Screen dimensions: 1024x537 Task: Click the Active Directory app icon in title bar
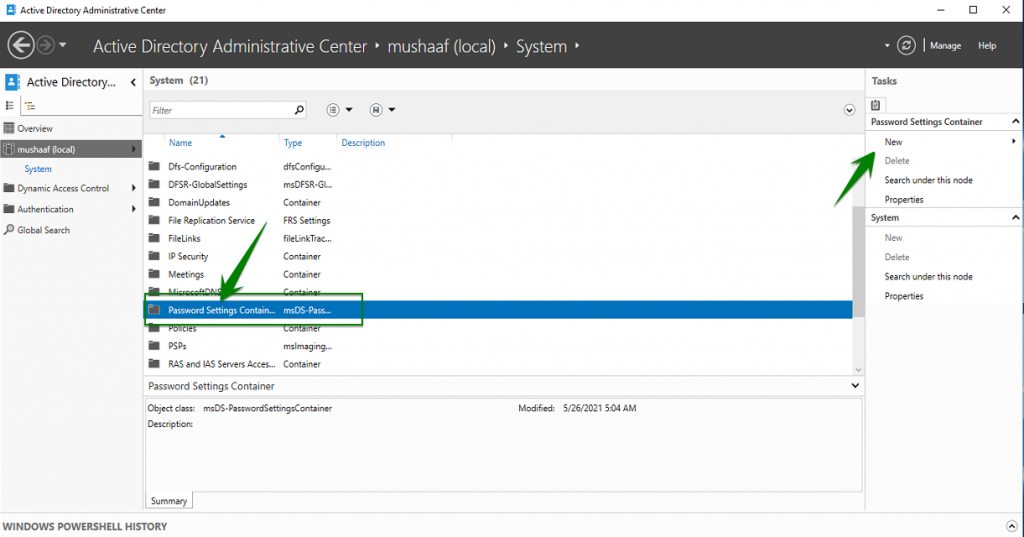tap(10, 10)
